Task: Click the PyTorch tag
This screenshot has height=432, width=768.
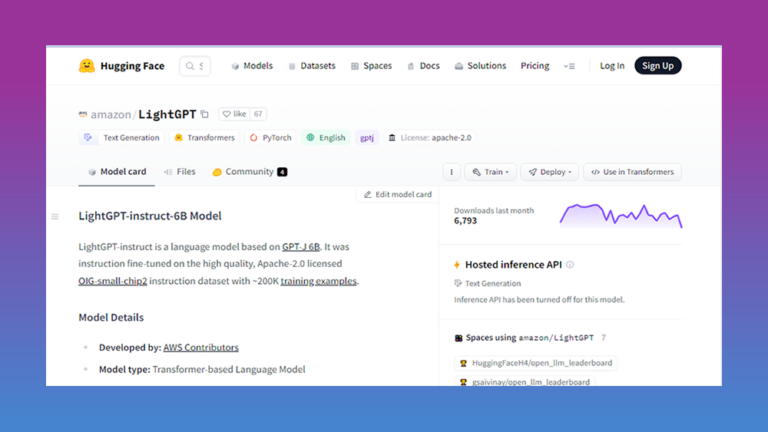Action: coord(270,138)
